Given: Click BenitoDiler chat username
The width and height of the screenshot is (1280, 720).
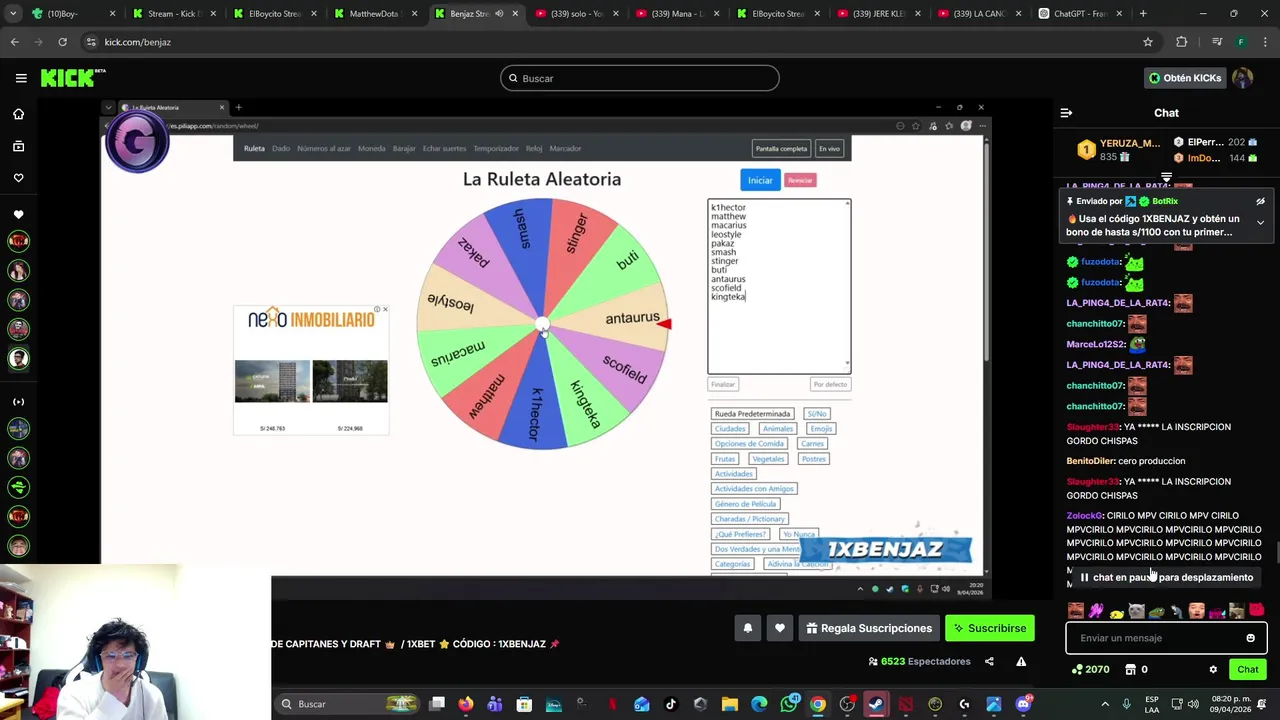Looking at the screenshot, I should tap(1091, 461).
